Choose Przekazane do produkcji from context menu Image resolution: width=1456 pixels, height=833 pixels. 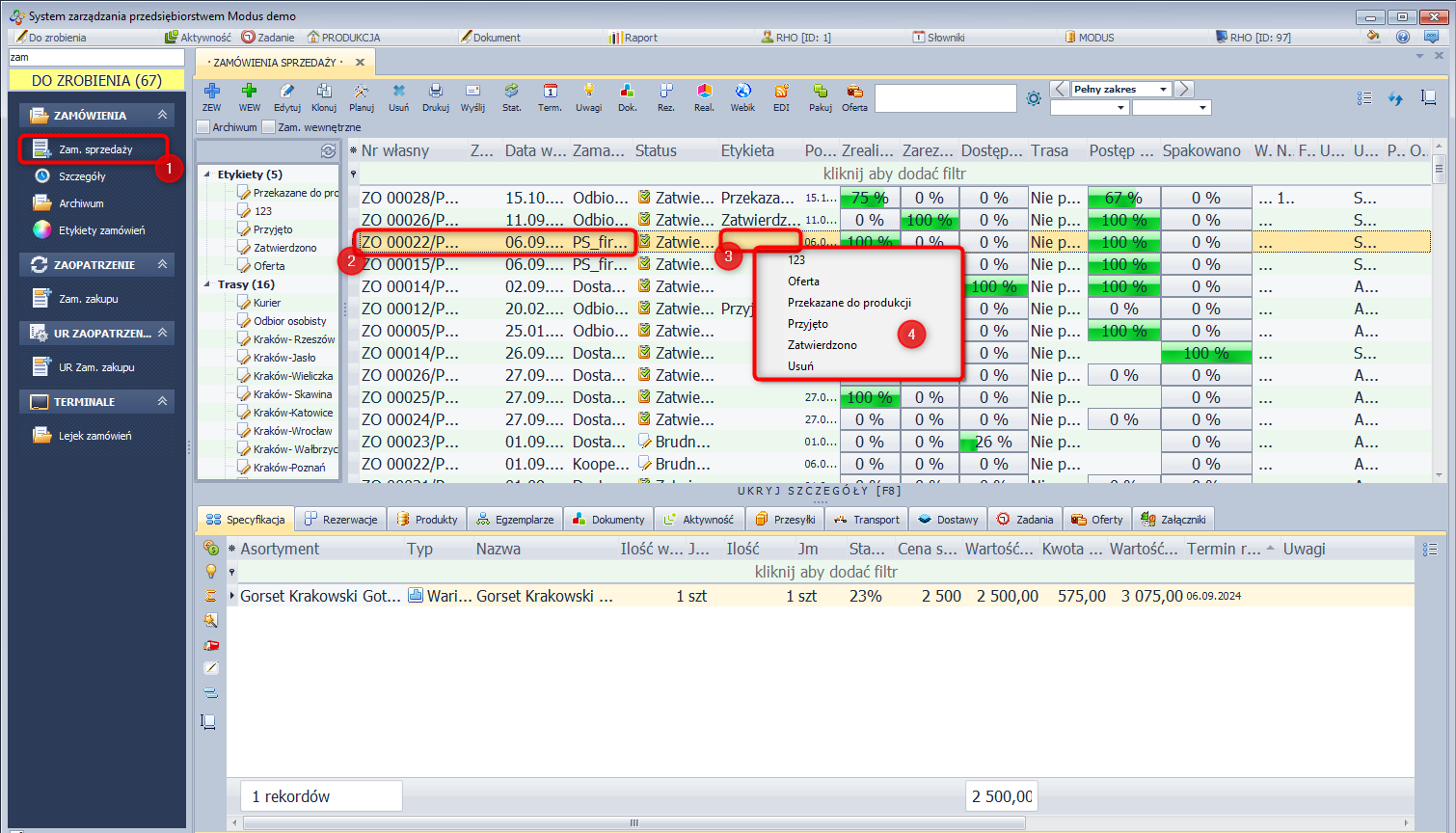(849, 303)
